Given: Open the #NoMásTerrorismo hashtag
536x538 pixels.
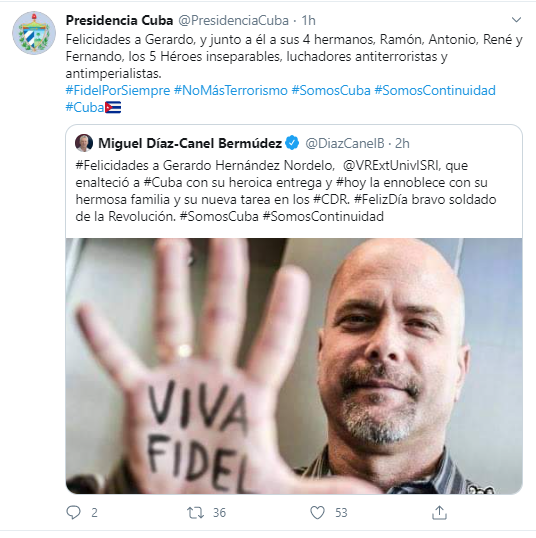Looking at the screenshot, I should click(231, 91).
